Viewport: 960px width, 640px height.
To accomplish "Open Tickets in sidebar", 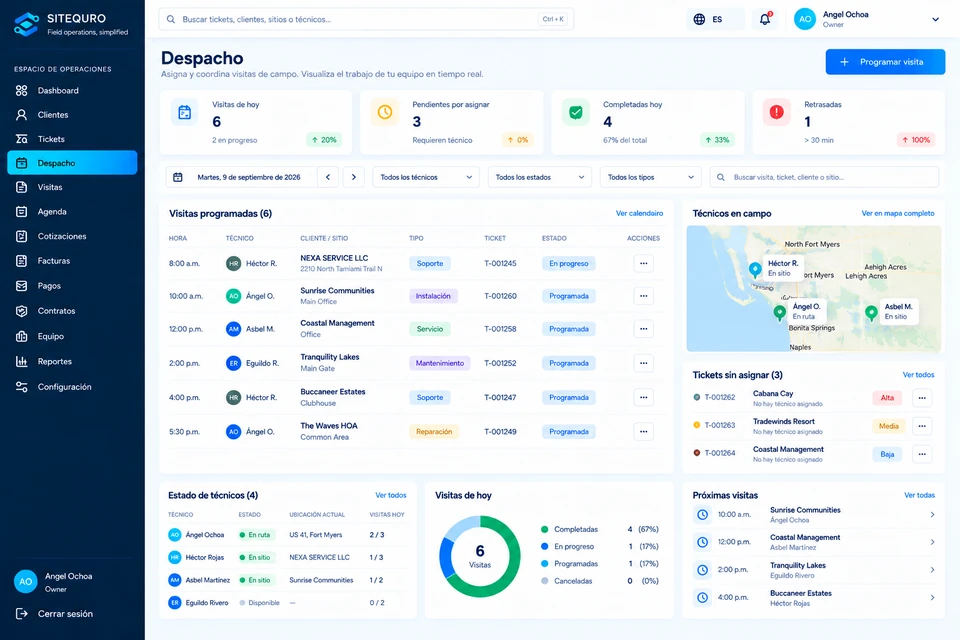I will pyautogui.click(x=72, y=139).
